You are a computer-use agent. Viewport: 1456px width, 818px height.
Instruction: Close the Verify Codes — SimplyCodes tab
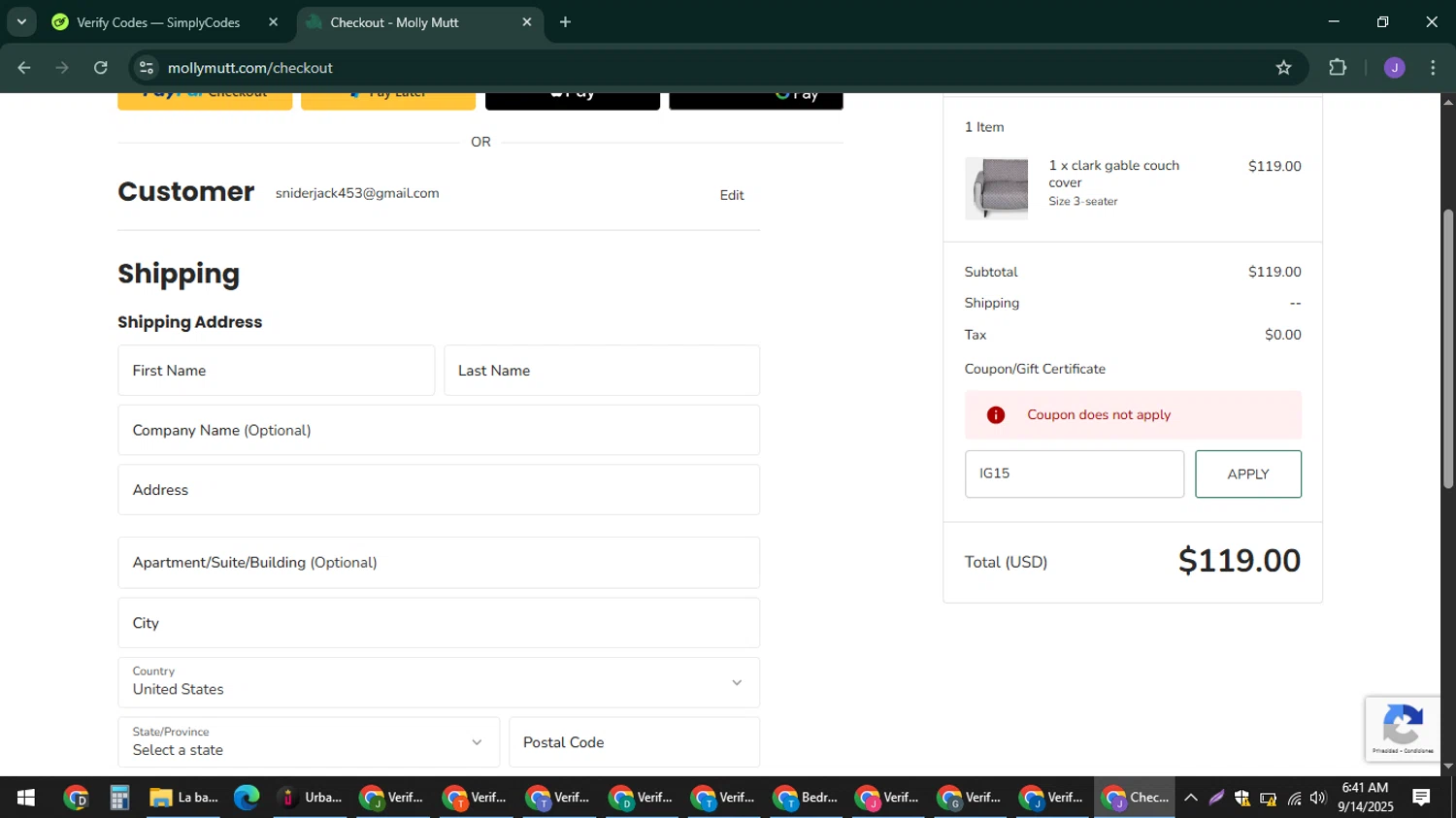(x=273, y=22)
